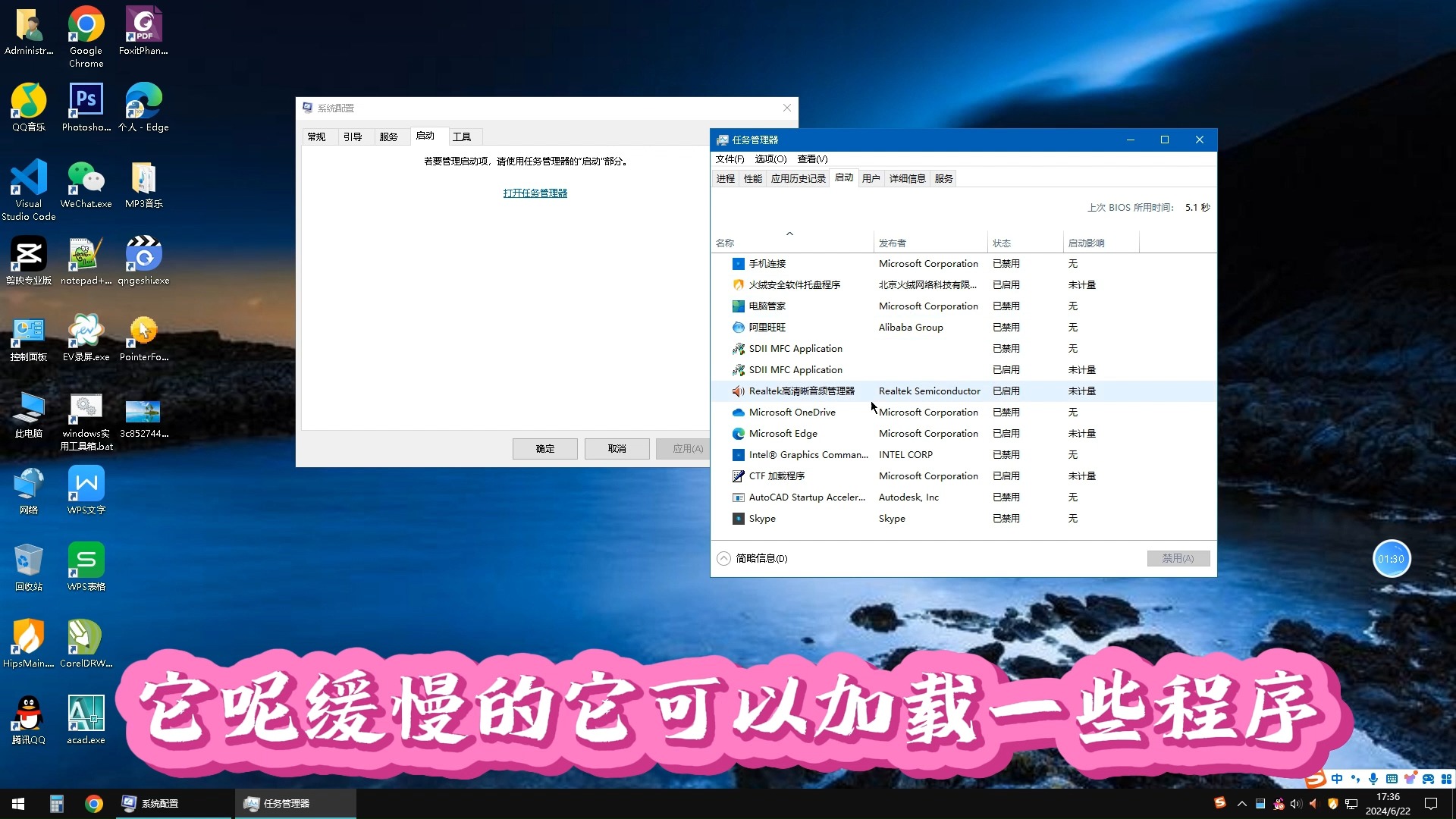This screenshot has width=1456, height=819.
Task: Click the Chrome icon on the taskbar
Action: (x=94, y=804)
